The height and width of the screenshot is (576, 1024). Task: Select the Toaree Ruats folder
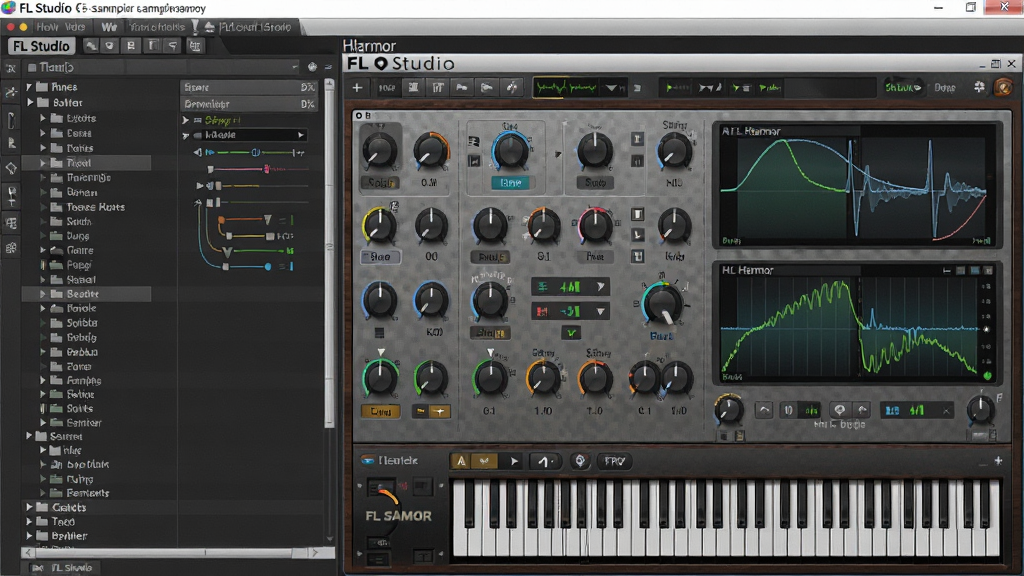[x=95, y=207]
